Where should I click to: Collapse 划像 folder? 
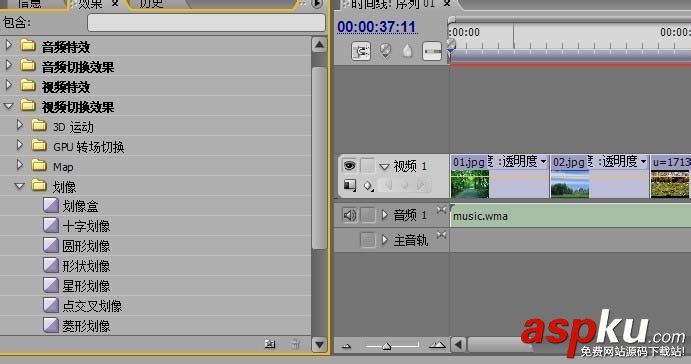(x=19, y=186)
